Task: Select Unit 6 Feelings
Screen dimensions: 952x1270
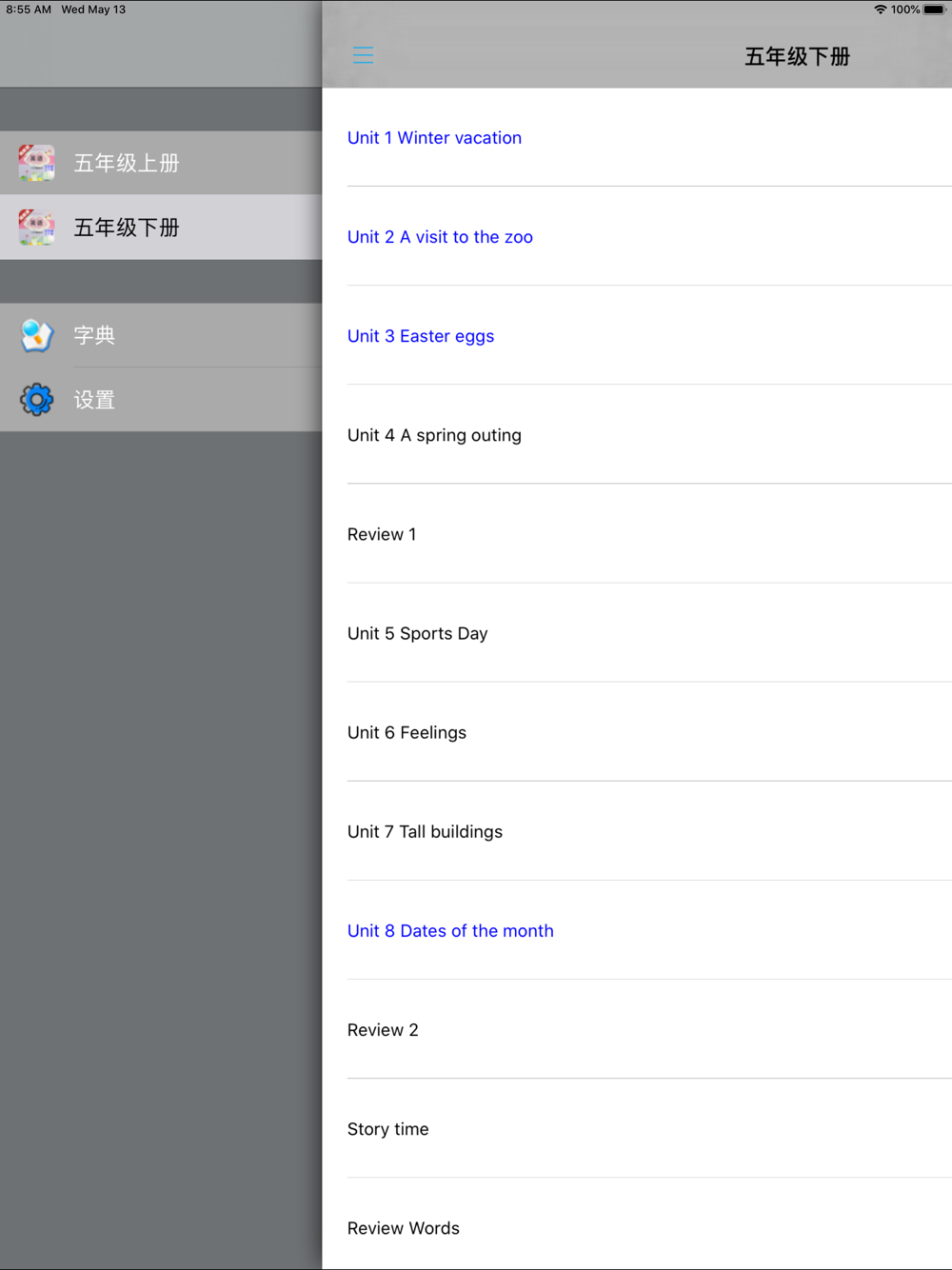Action: coord(637,732)
